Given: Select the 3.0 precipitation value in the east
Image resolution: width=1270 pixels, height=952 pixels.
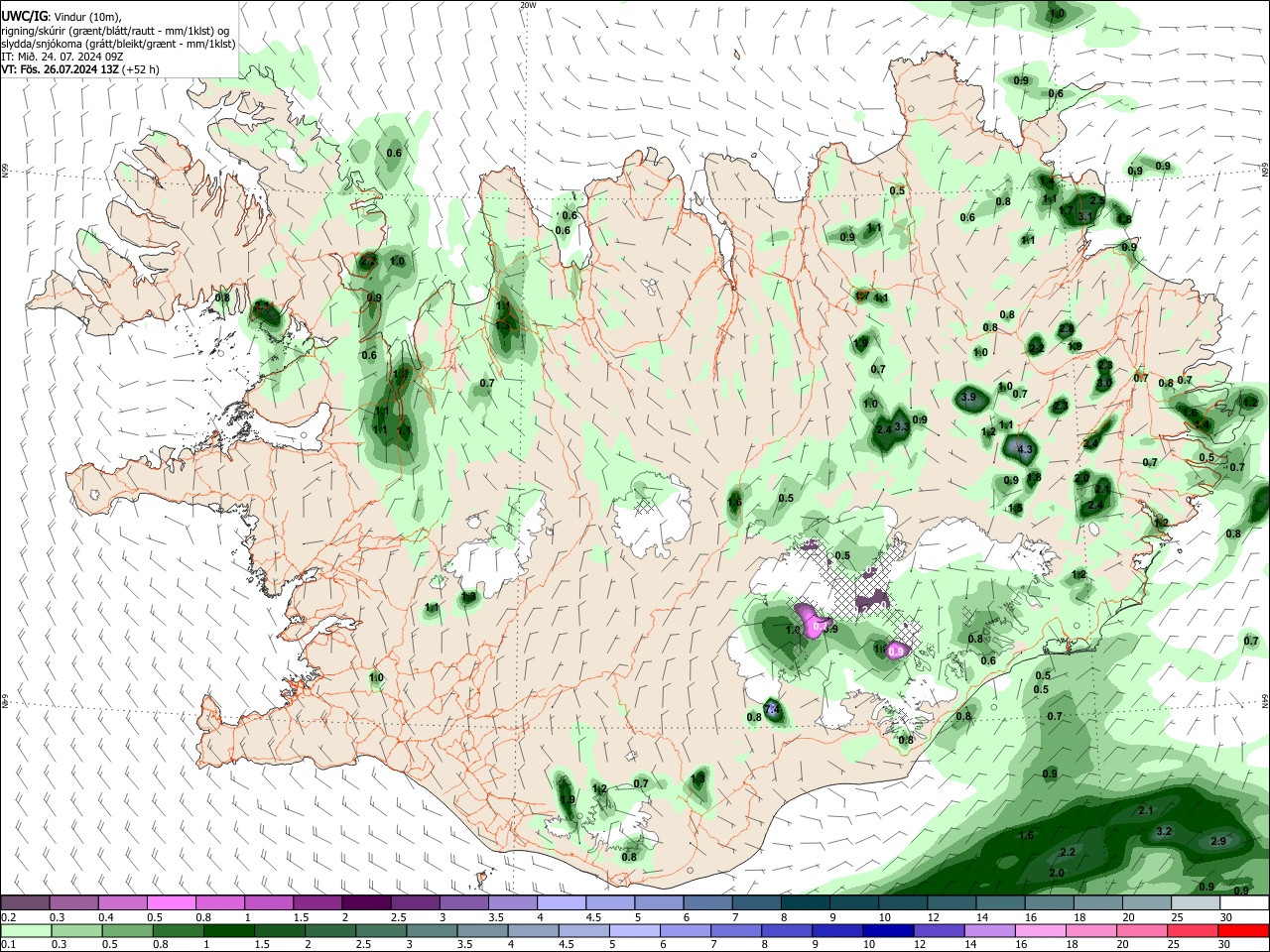Looking at the screenshot, I should (x=1104, y=383).
